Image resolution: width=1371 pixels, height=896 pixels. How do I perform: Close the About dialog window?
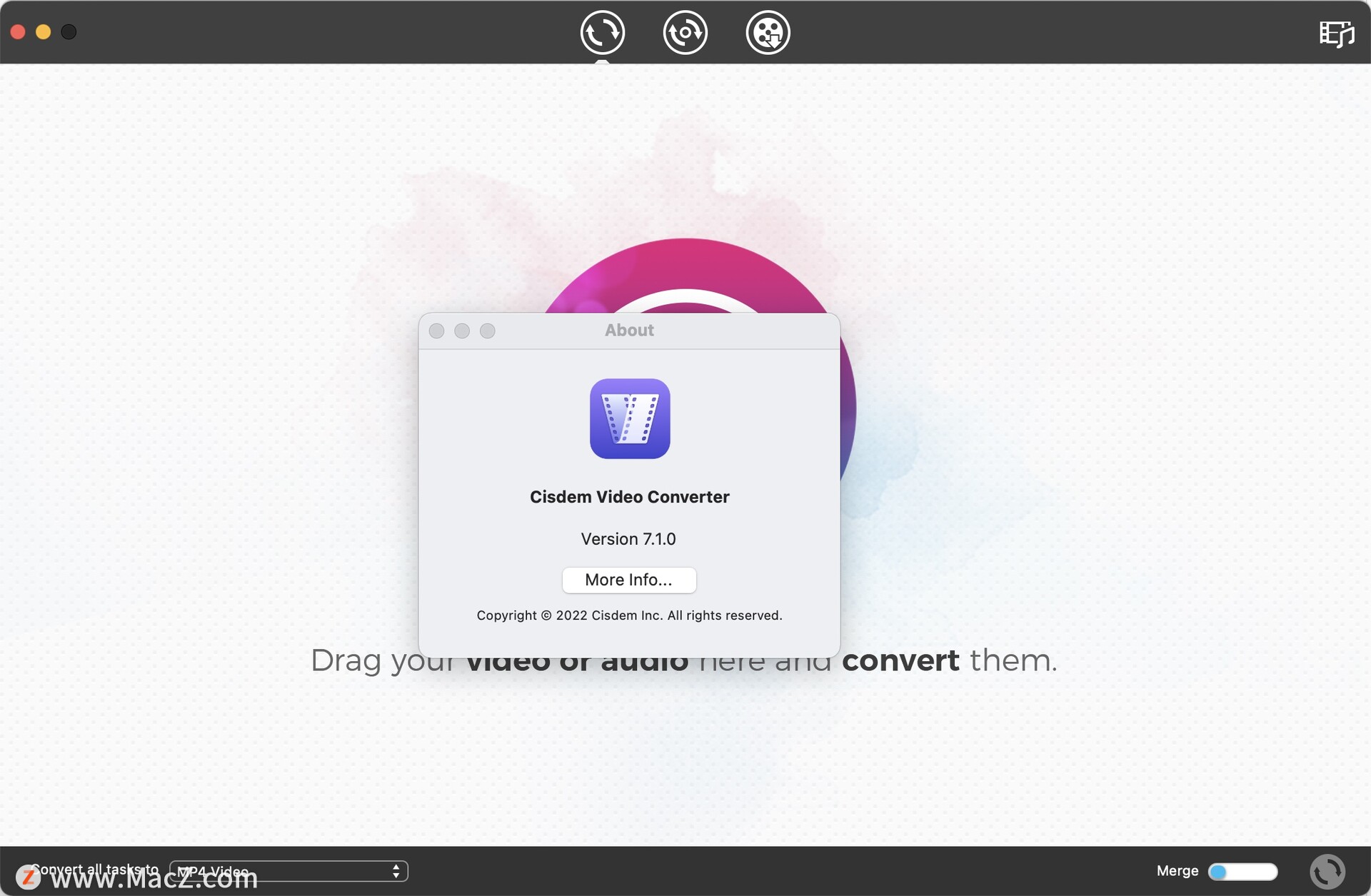[x=437, y=331]
